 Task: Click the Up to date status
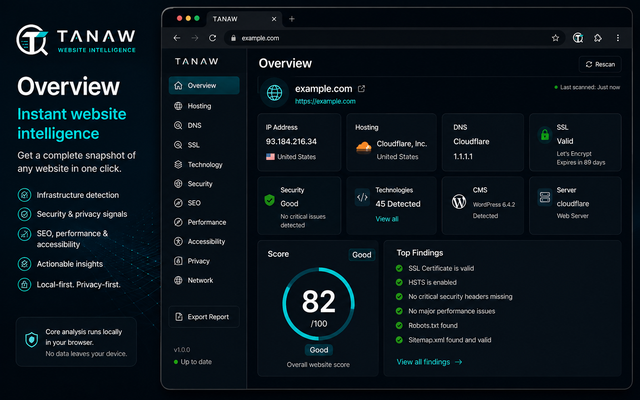[x=193, y=362]
